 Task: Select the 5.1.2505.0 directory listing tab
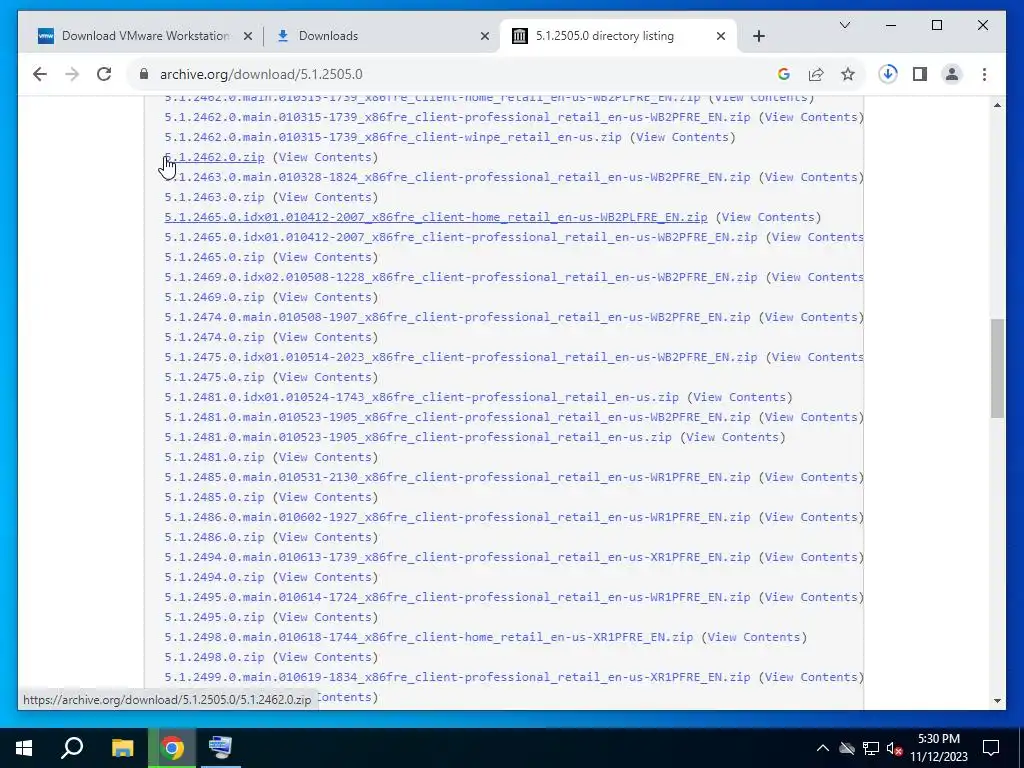pos(618,36)
